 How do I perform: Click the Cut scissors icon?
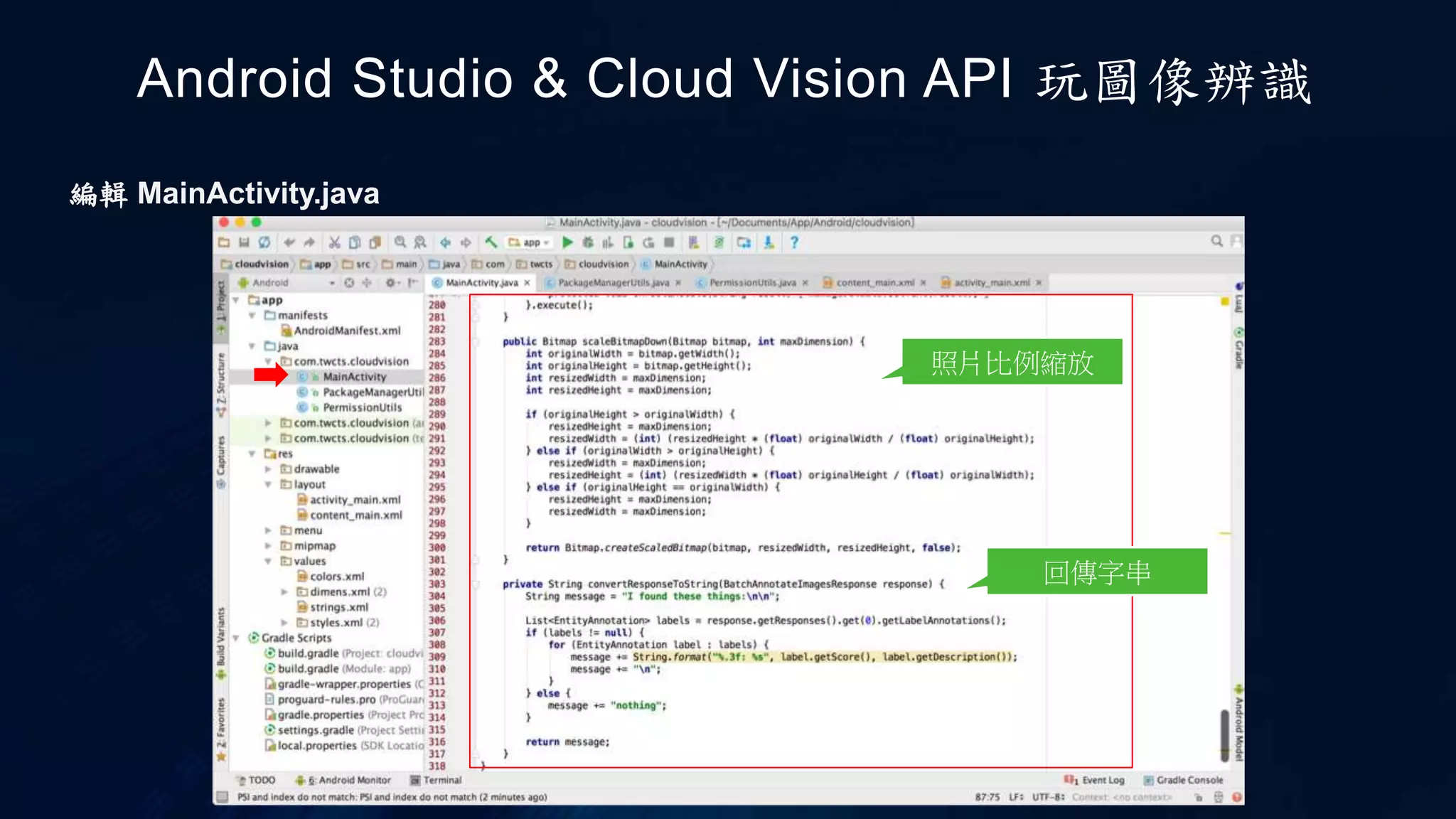coord(335,242)
